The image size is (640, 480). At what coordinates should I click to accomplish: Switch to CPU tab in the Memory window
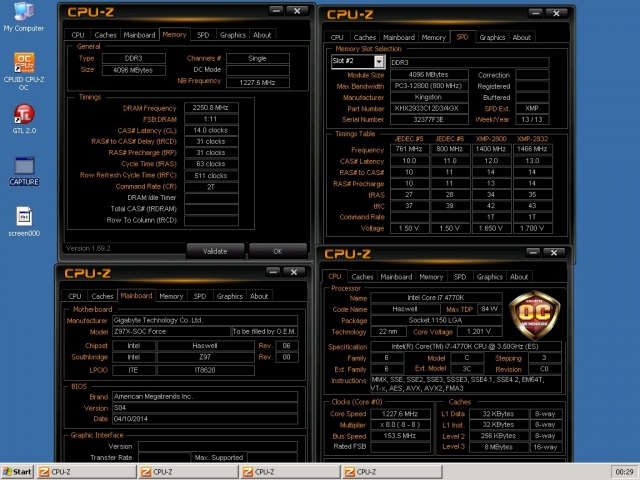(x=76, y=35)
